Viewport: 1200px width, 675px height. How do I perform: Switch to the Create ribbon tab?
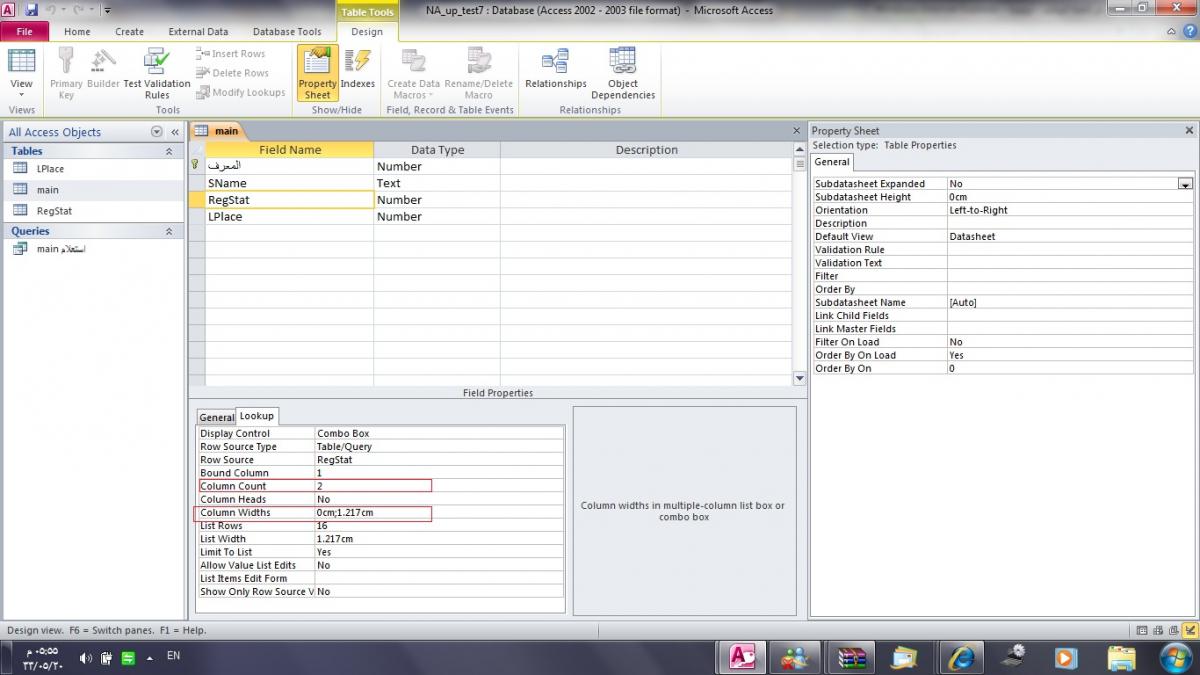129,32
